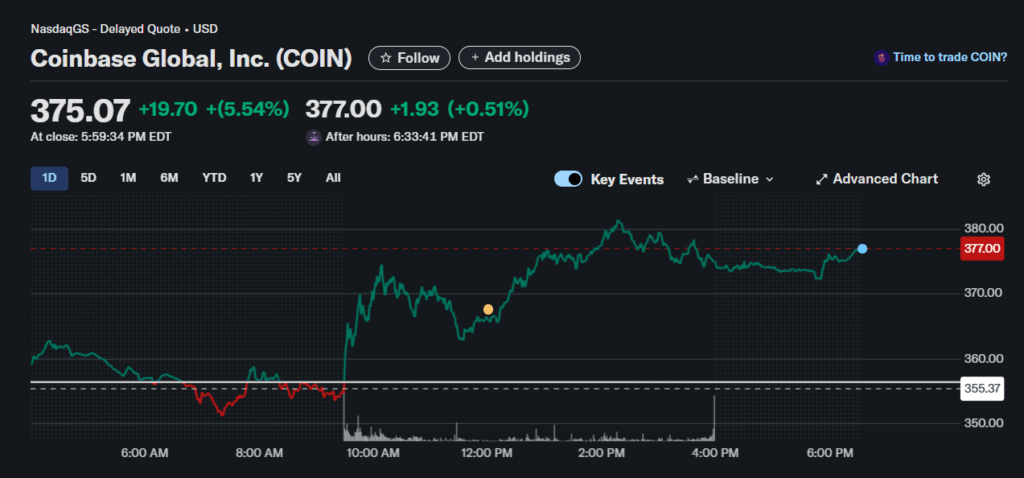The image size is (1024, 478).
Task: Click the 6:00 PM time axis label
Action: (x=831, y=453)
